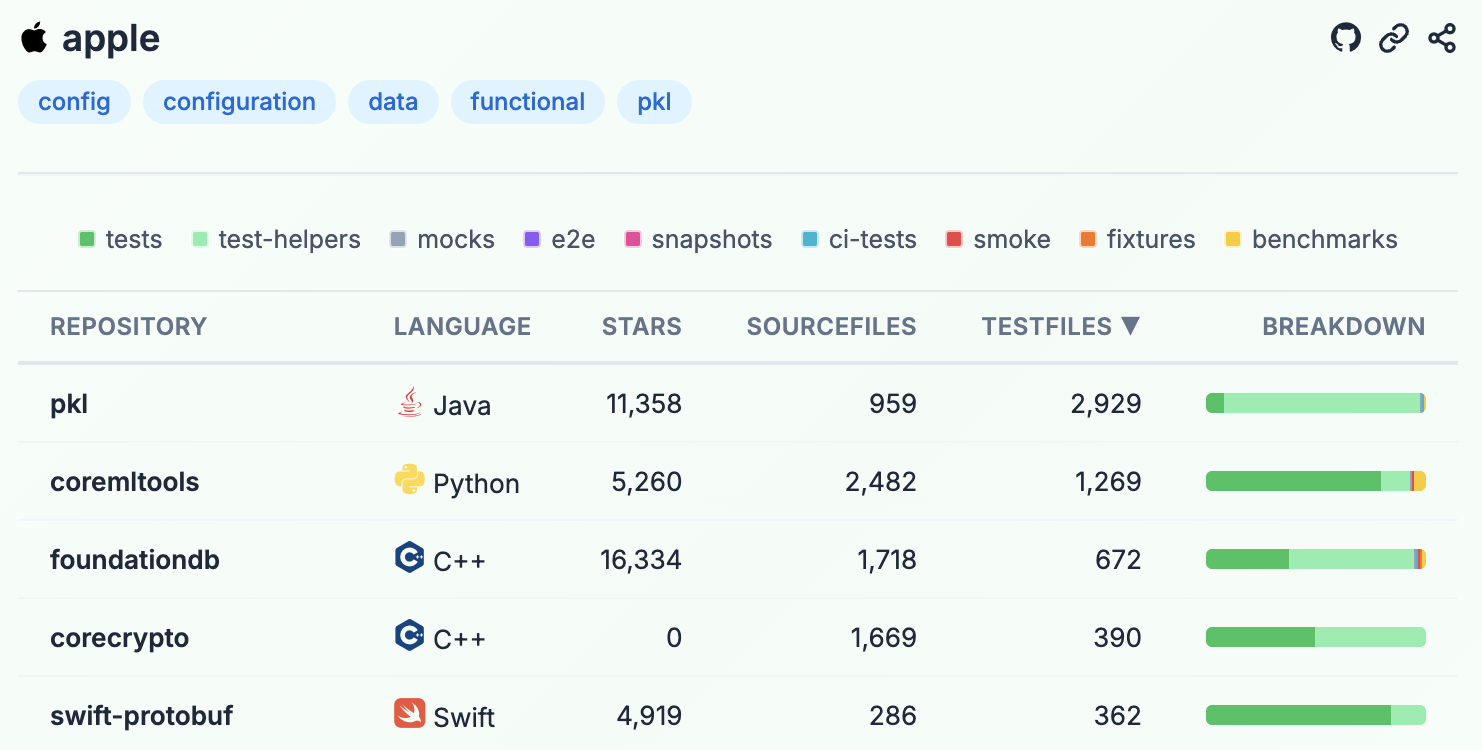The image size is (1482, 750).
Task: Select the configuration topic tag
Action: (239, 102)
